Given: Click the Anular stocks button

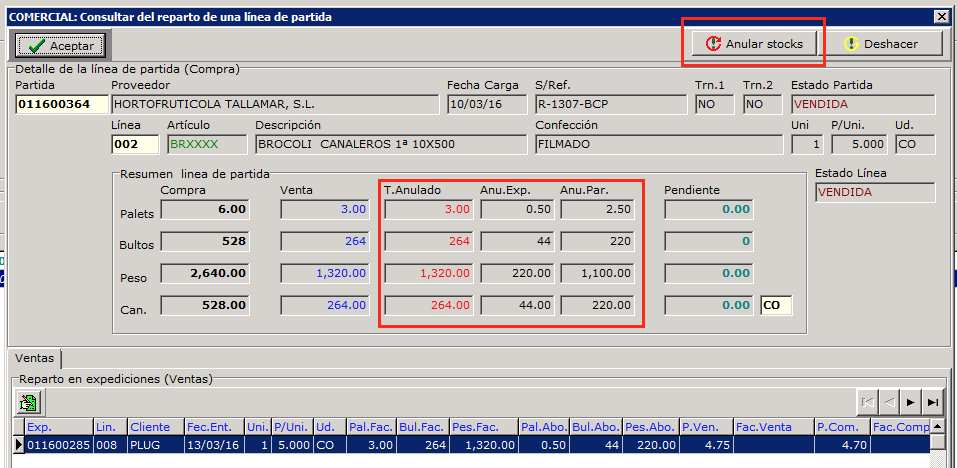Looking at the screenshot, I should coord(755,44).
